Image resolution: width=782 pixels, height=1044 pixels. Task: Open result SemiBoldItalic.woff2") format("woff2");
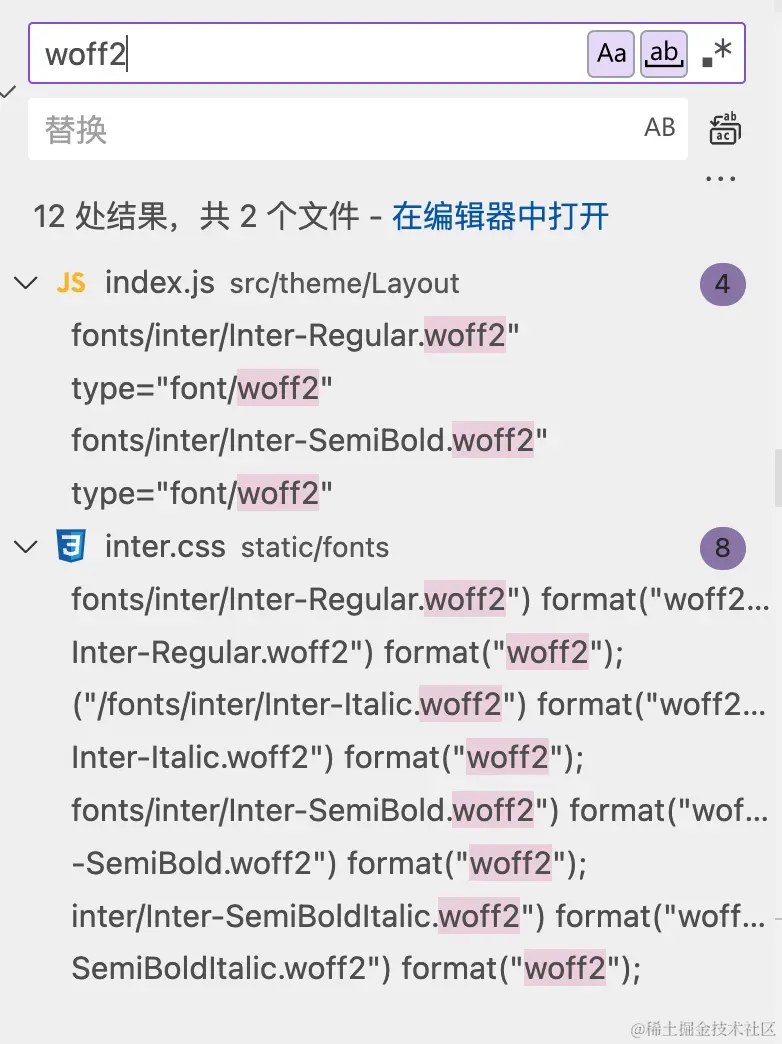coord(356,968)
